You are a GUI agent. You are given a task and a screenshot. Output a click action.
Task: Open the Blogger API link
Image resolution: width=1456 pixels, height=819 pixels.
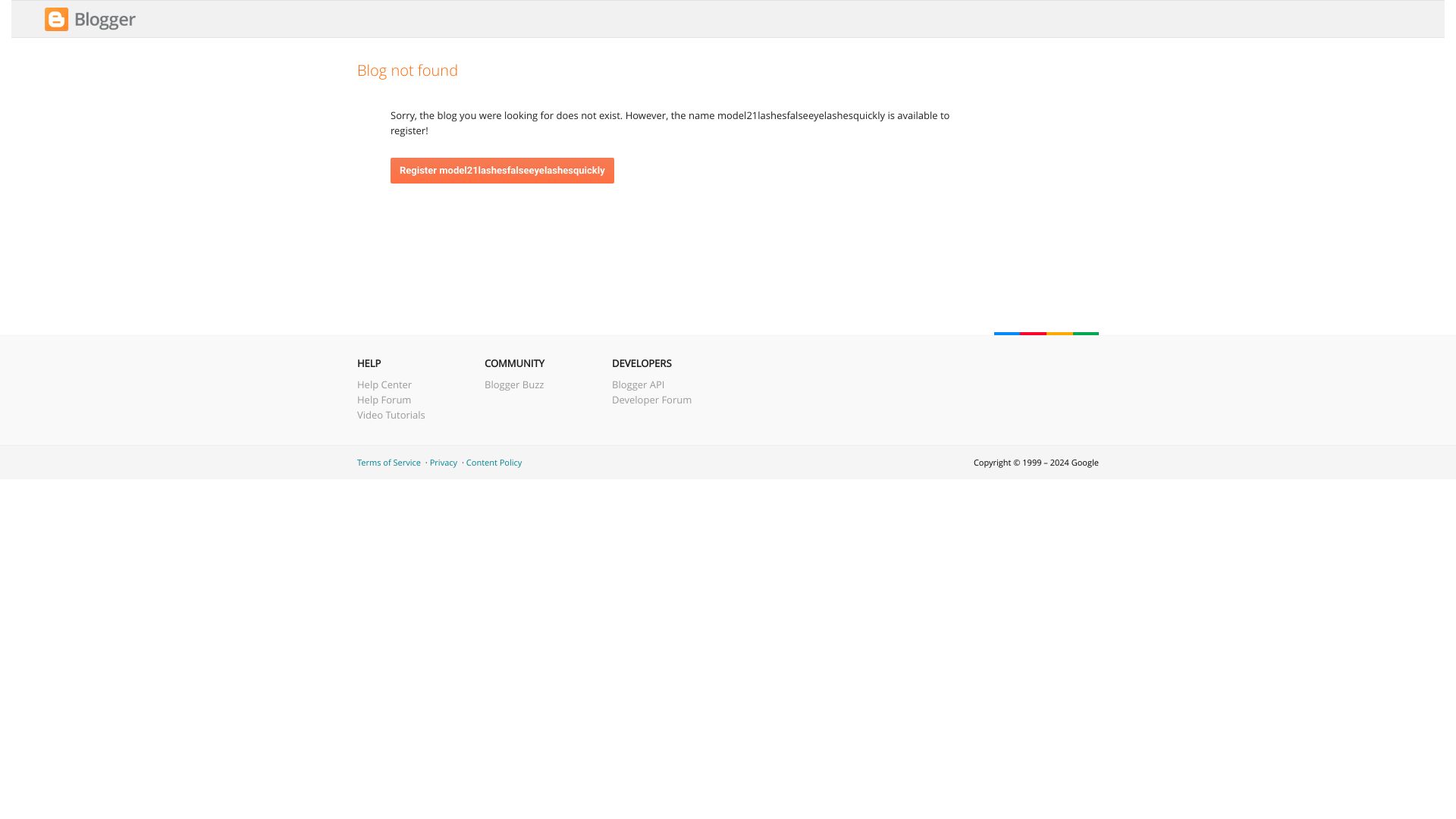pos(638,384)
